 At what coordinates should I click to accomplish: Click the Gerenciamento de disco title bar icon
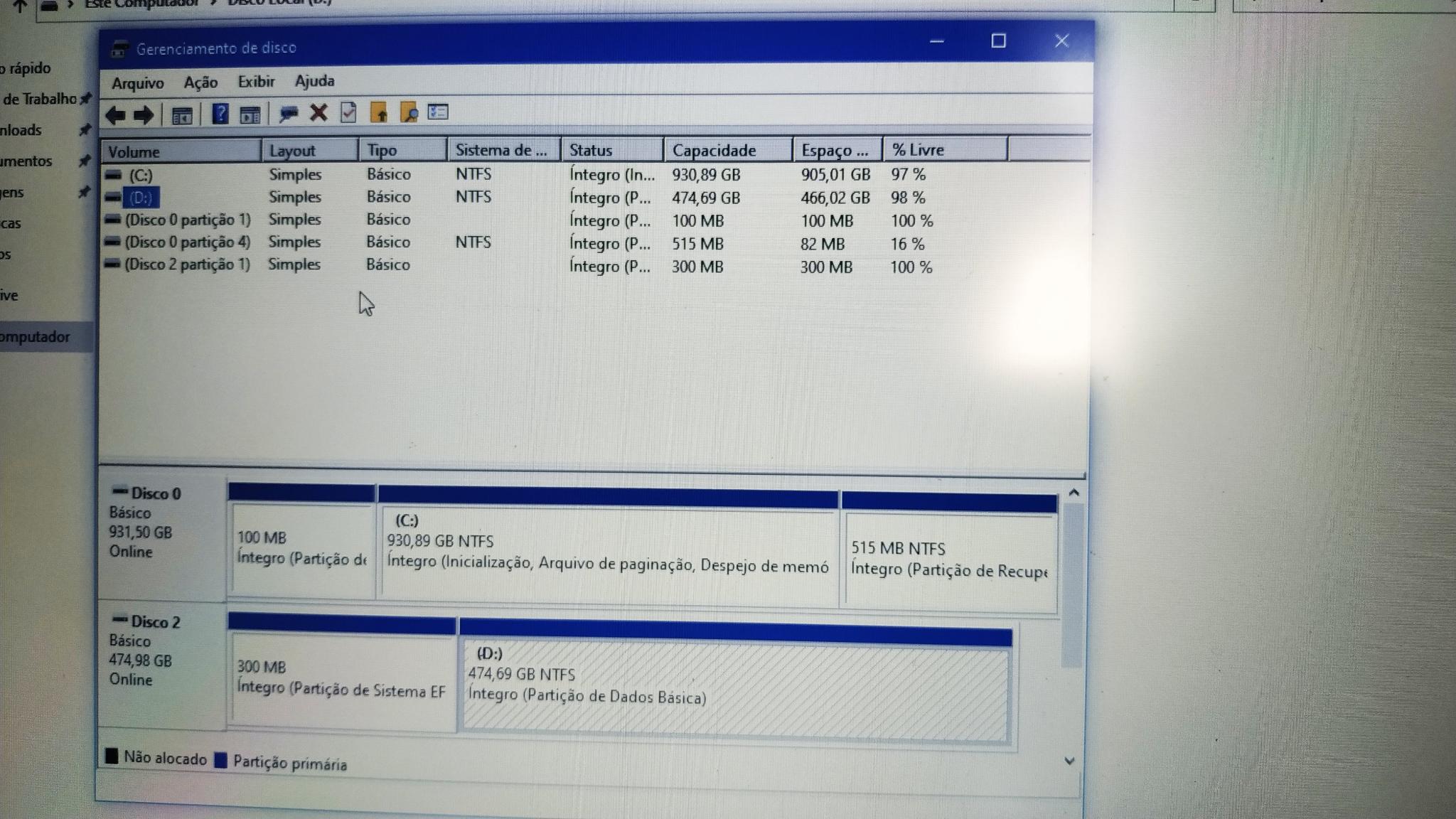click(119, 48)
